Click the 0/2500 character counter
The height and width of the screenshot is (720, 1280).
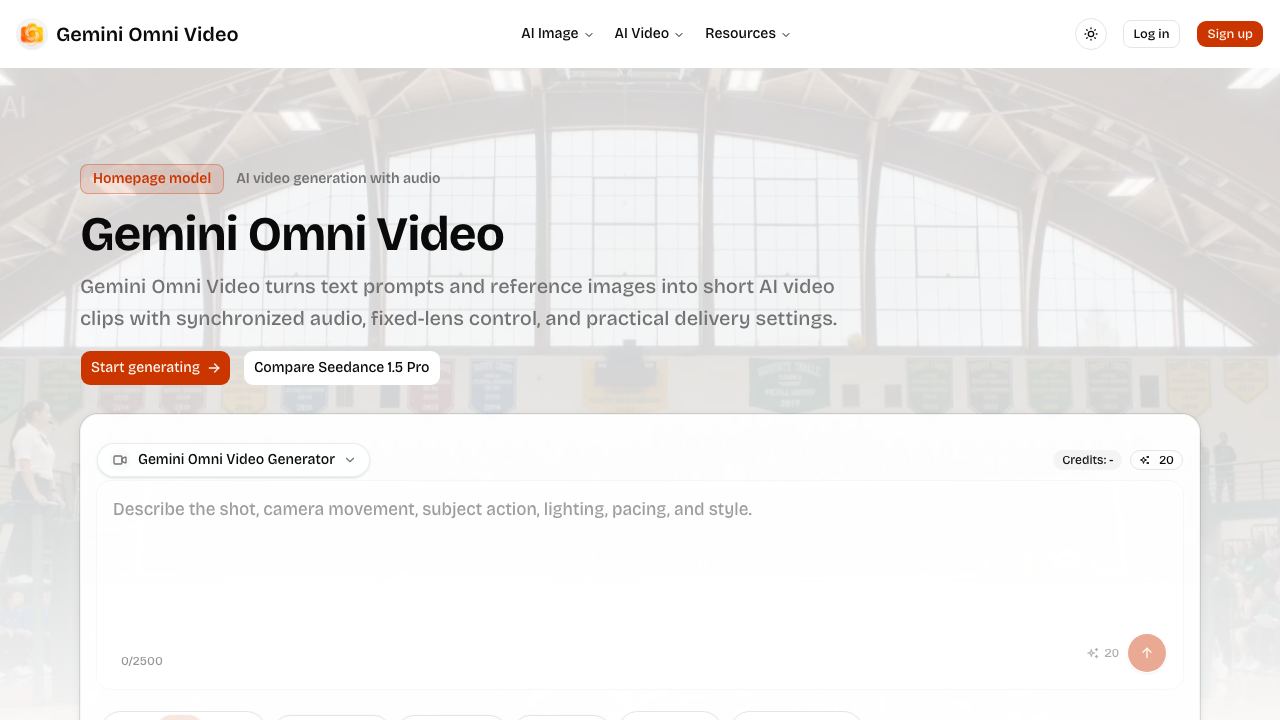(142, 661)
